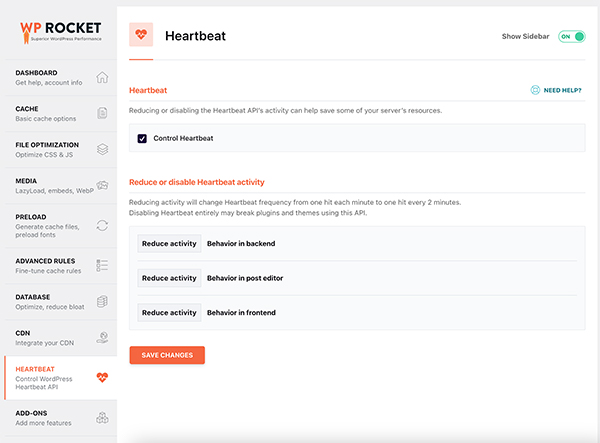600x443 pixels.
Task: Go to the File Optimization section
Action: [48, 150]
